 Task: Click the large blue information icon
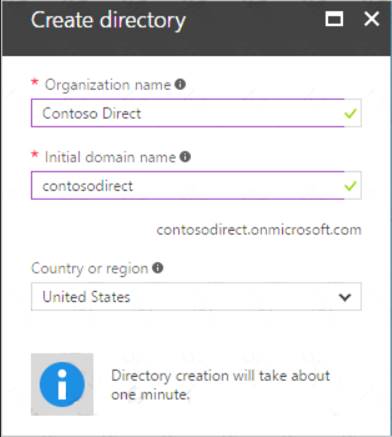tap(62, 384)
